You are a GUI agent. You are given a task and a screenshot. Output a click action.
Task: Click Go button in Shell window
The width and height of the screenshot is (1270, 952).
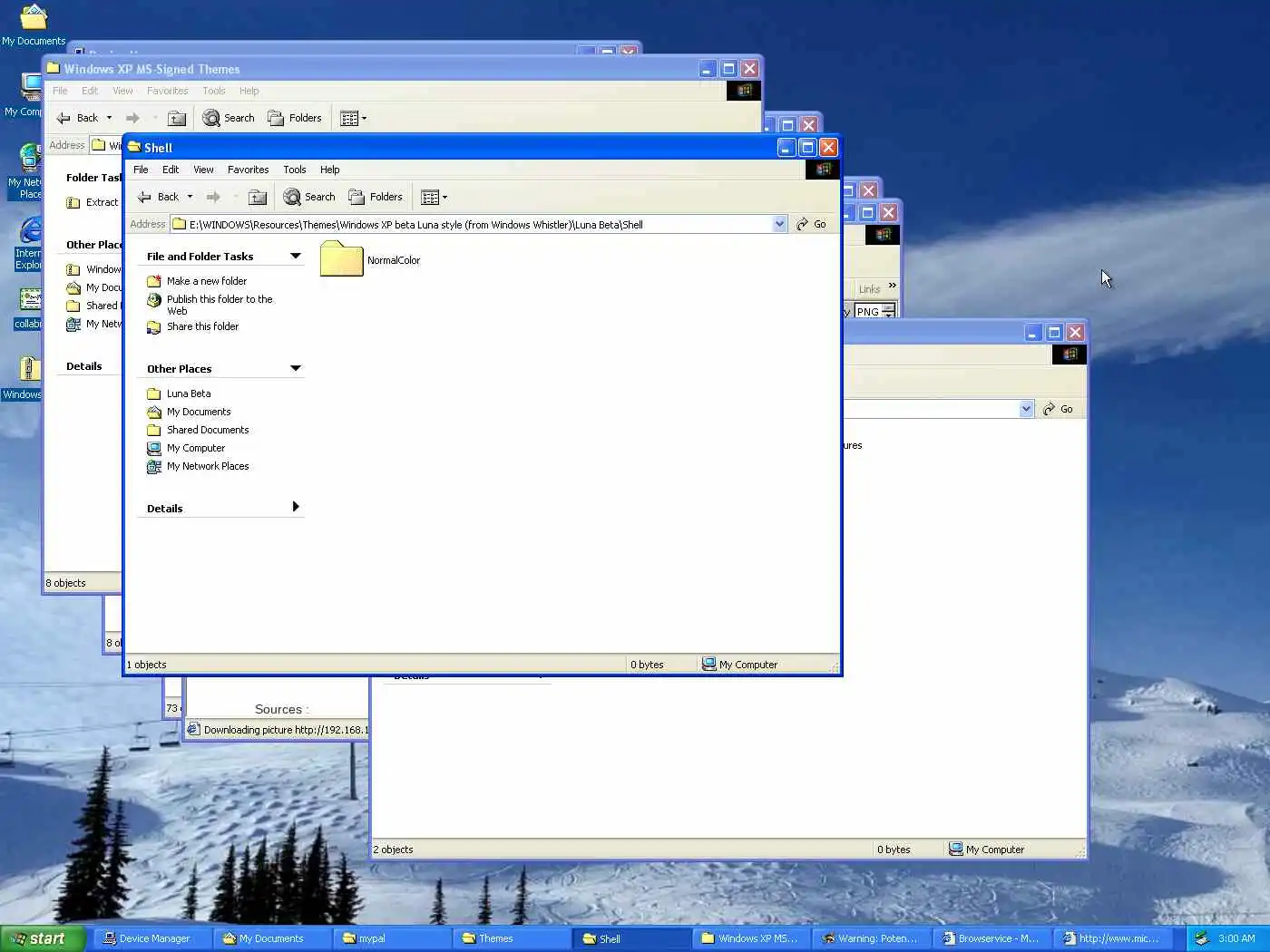point(811,224)
